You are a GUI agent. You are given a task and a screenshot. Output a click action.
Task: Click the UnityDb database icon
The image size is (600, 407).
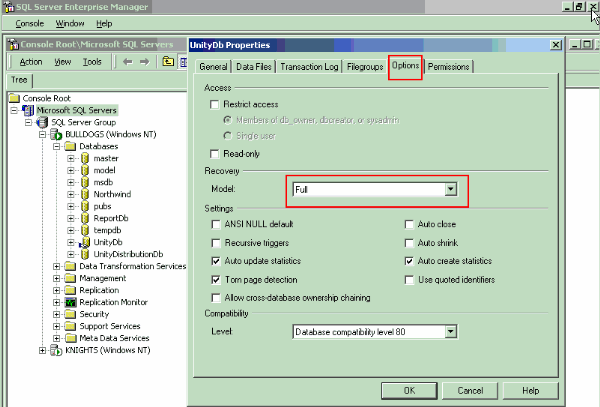85,242
